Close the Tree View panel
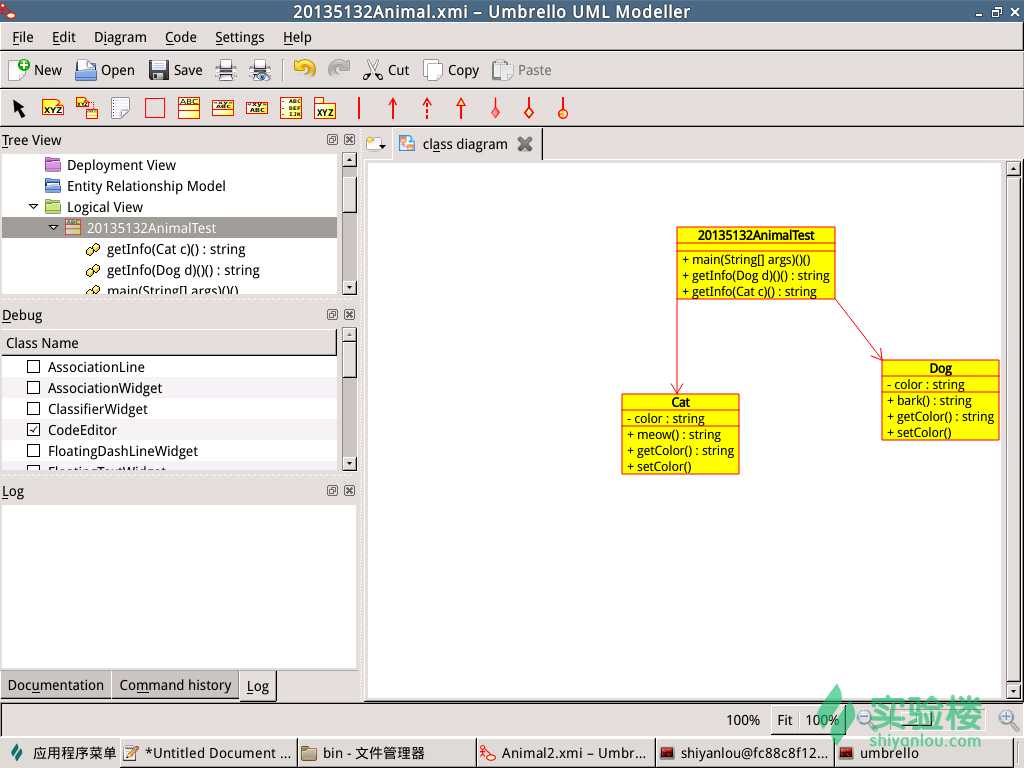The height and width of the screenshot is (768, 1024). pos(350,140)
